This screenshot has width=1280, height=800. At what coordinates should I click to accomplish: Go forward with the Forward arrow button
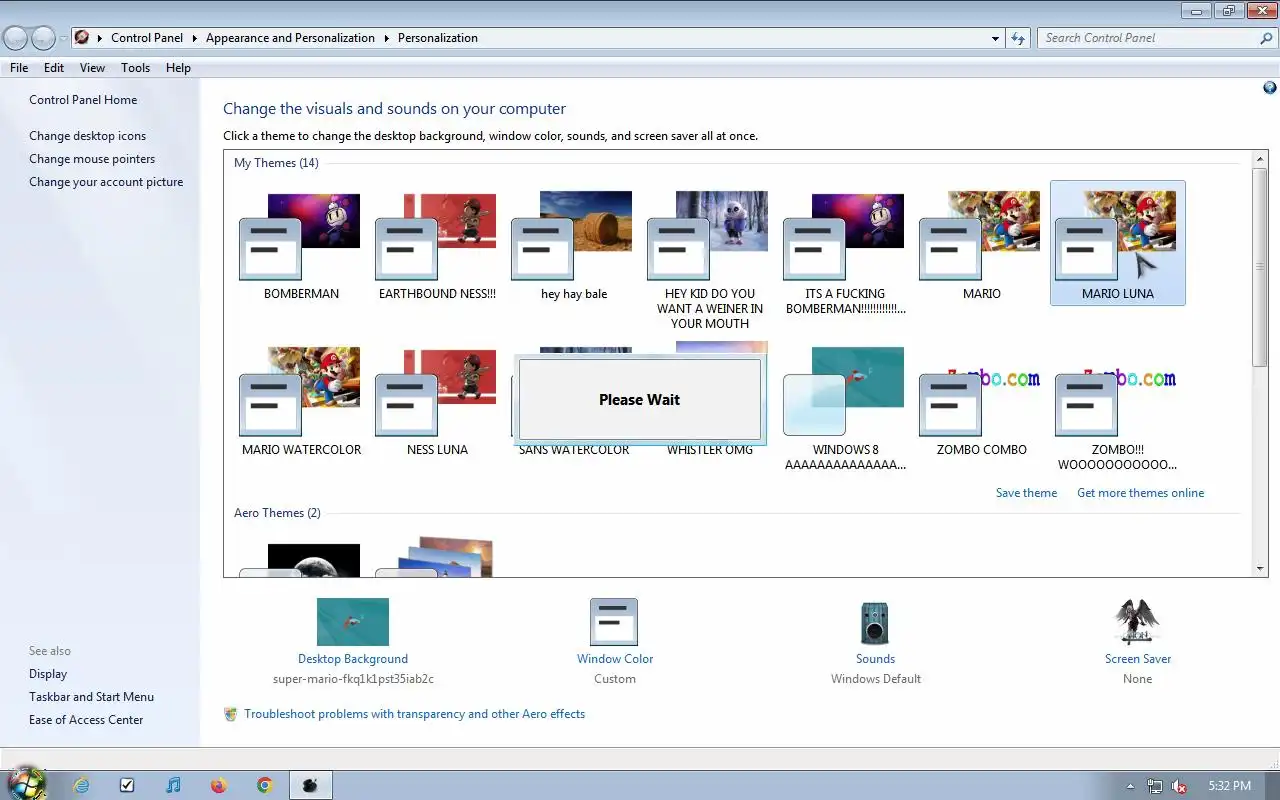(43, 38)
